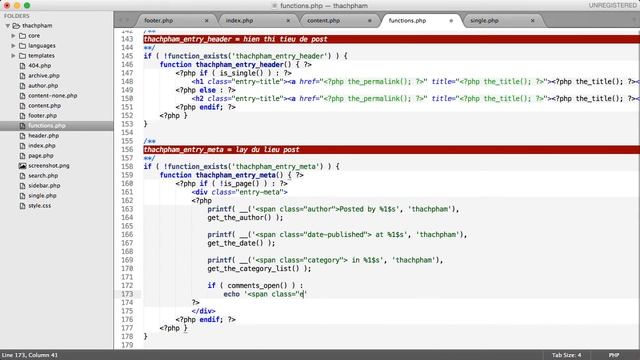Image resolution: width=640 pixels, height=360 pixels.
Task: Click the thachpham folder icon
Action: [16, 26]
